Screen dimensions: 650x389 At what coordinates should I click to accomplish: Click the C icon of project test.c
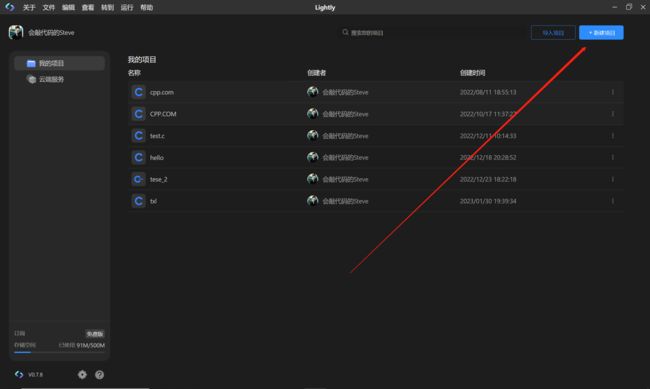pos(138,136)
